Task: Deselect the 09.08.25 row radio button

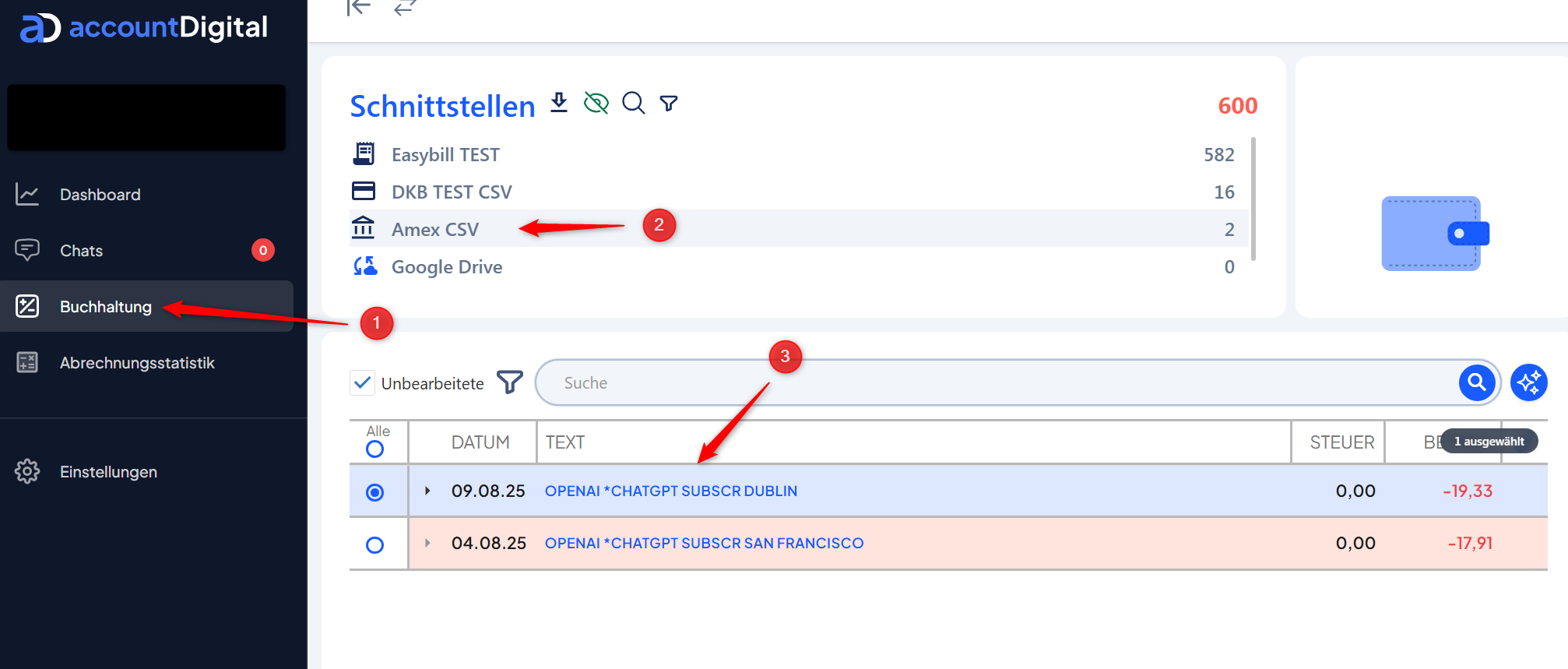Action: click(375, 492)
